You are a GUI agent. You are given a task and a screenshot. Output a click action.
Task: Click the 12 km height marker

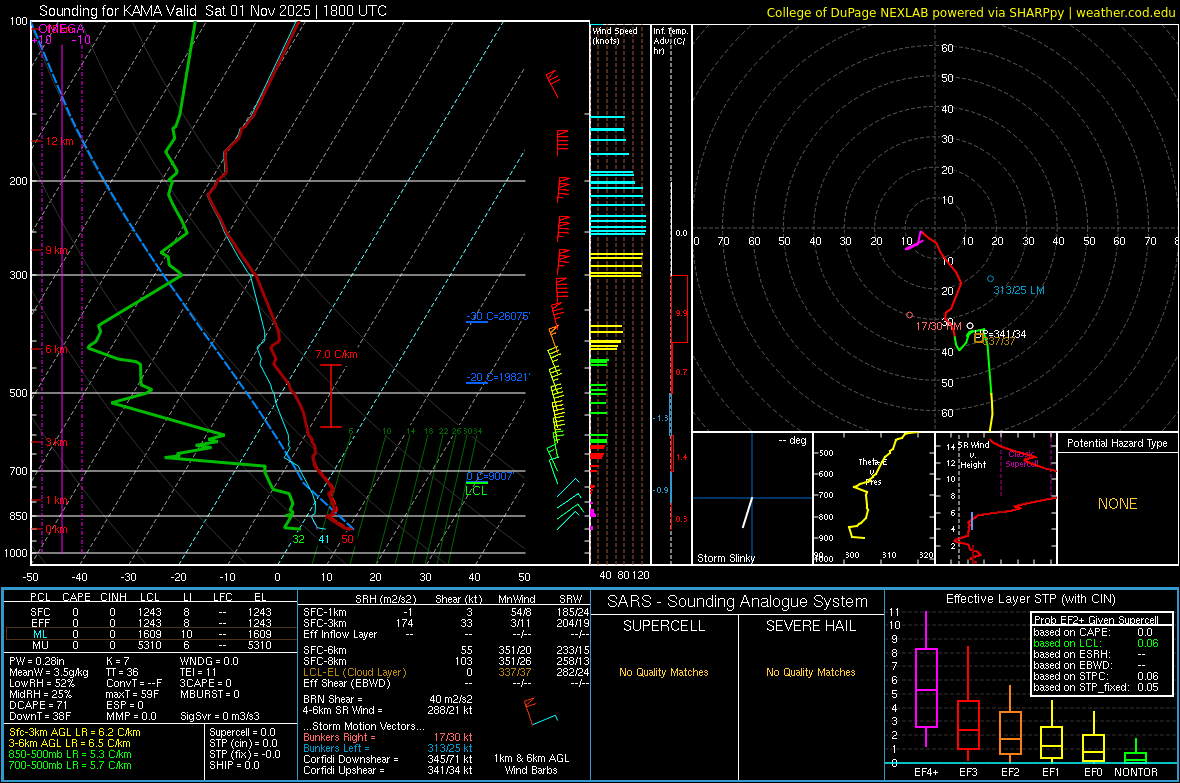59,141
